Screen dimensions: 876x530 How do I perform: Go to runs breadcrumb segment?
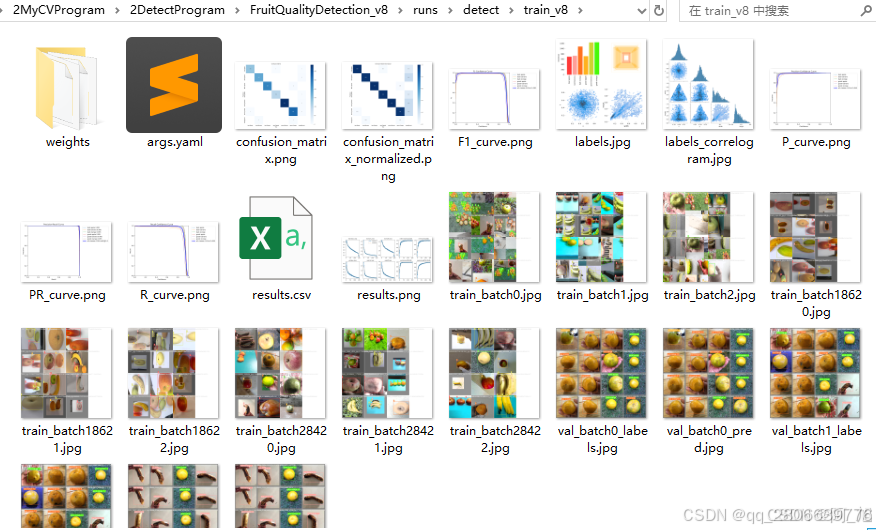(x=425, y=10)
